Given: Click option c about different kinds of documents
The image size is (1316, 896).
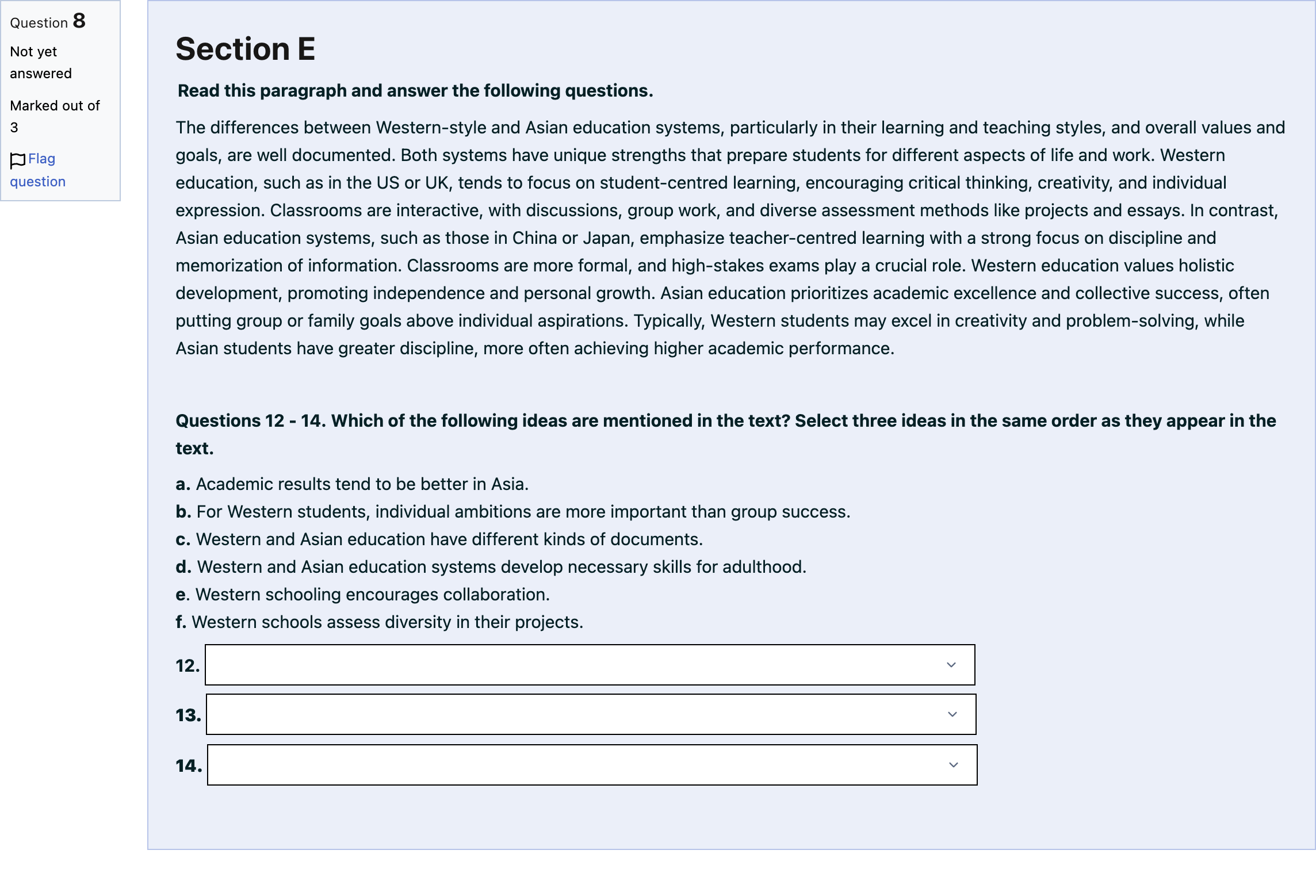Looking at the screenshot, I should [x=439, y=539].
